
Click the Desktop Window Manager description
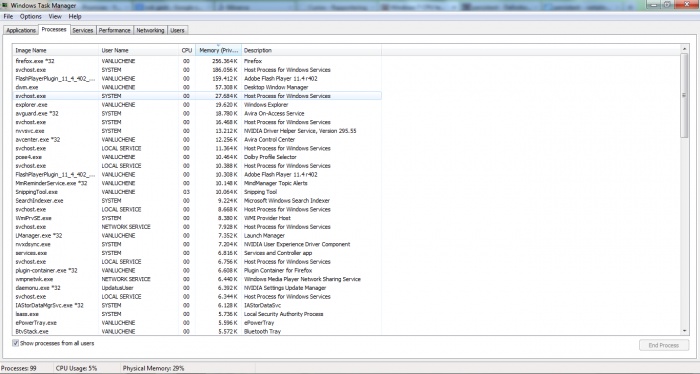pyautogui.click(x=276, y=87)
